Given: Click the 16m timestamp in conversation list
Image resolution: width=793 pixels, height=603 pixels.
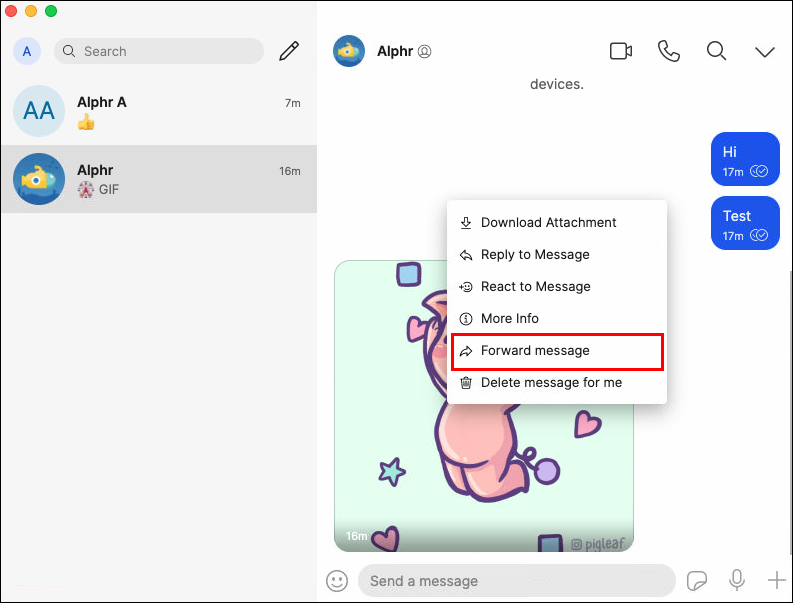Looking at the screenshot, I should click(x=290, y=171).
